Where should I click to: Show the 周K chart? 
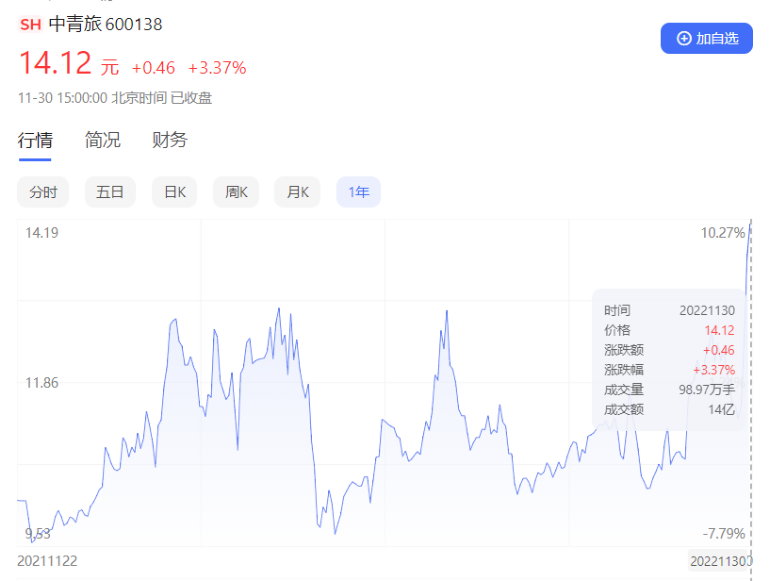[x=236, y=192]
